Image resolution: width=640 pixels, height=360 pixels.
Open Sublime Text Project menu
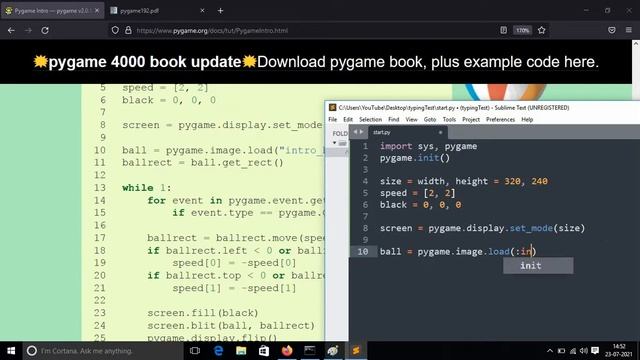pyautogui.click(x=471, y=120)
